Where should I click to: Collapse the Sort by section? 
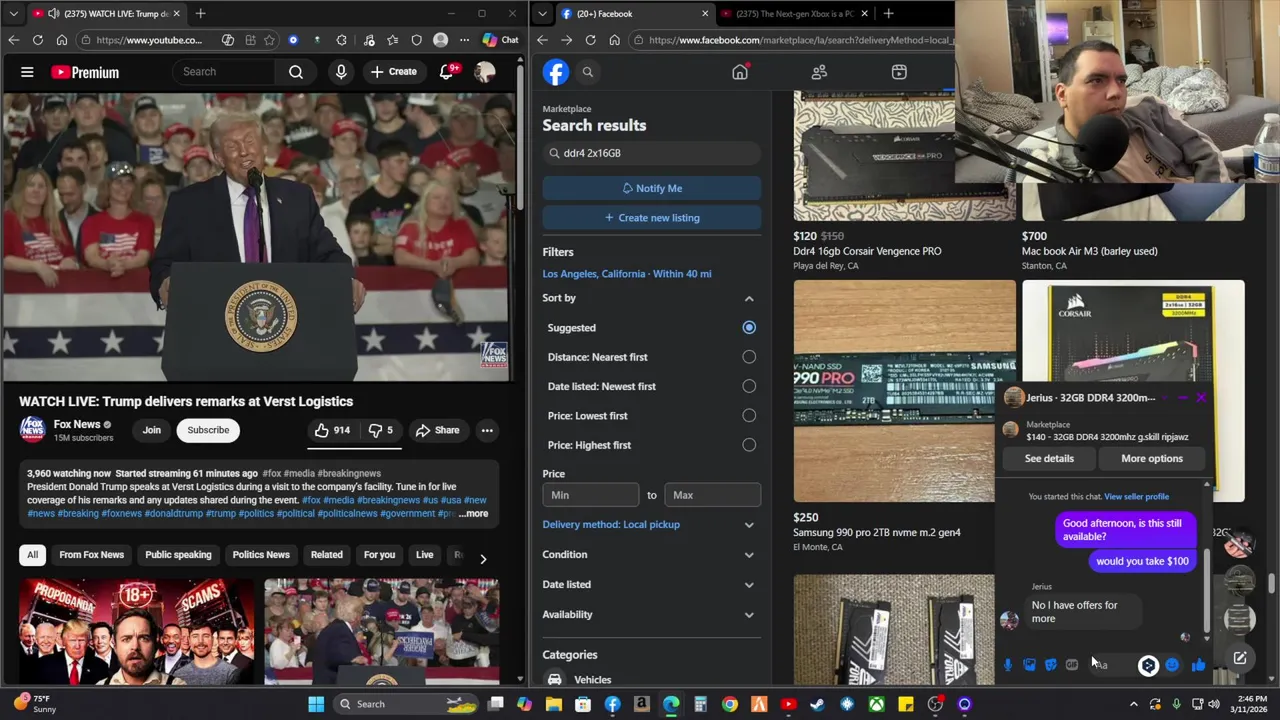749,298
